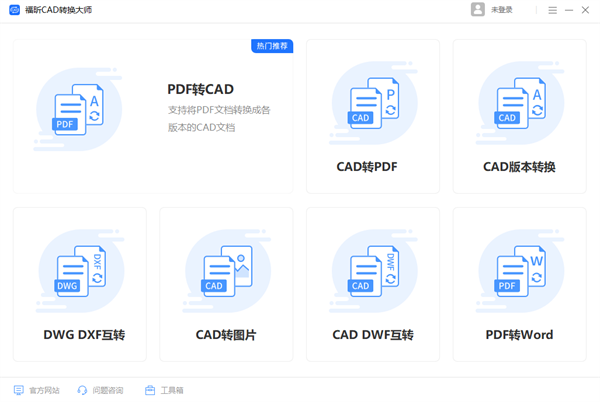Click the DWG DXF互转 label
This screenshot has width=600, height=402.
tap(84, 335)
